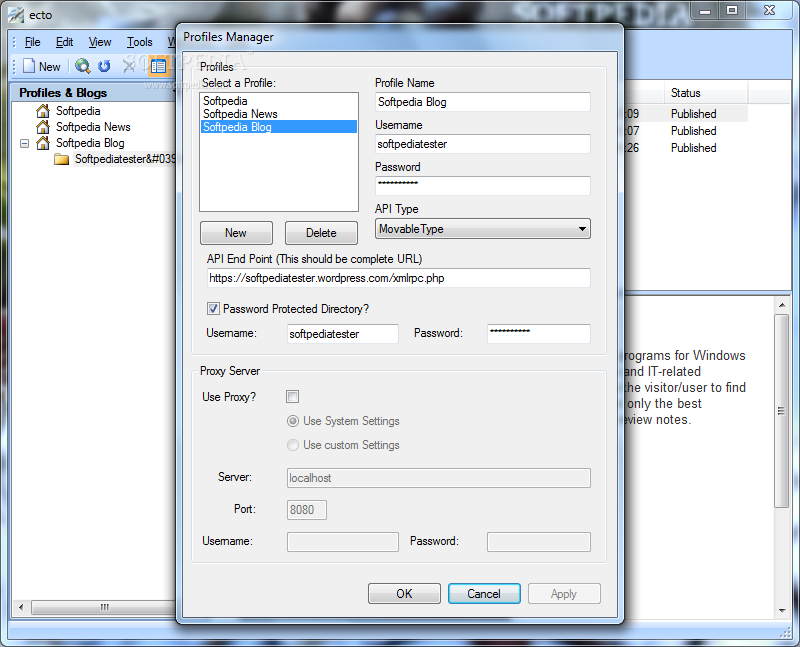Click the proxy Username field
The image size is (800, 647).
[x=342, y=542]
